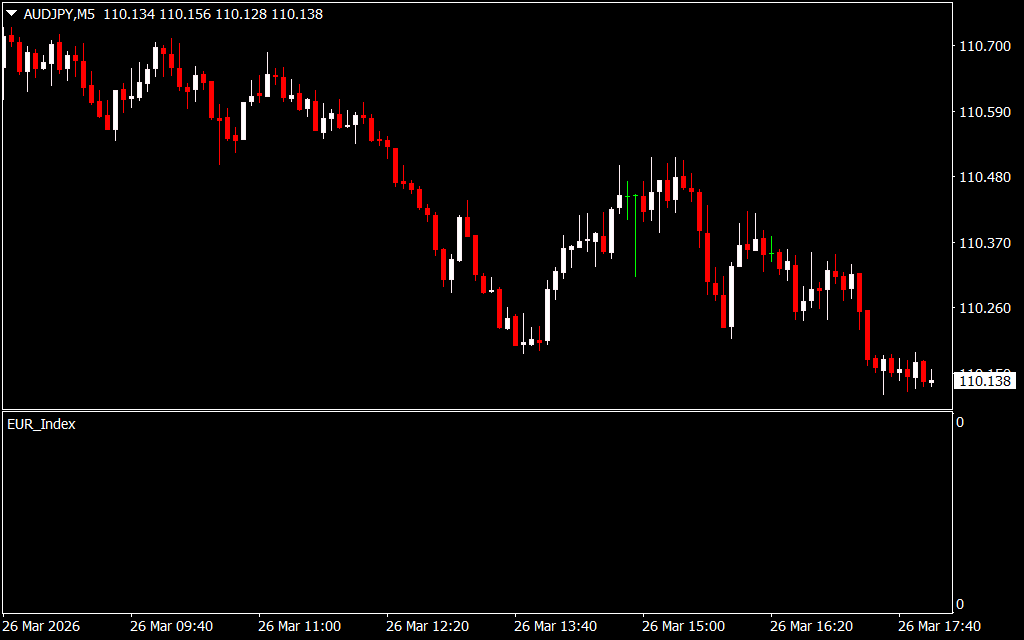This screenshot has height=640, width=1024.
Task: Click the AUDJPY,M5 chart symbol title
Action: 59,15
